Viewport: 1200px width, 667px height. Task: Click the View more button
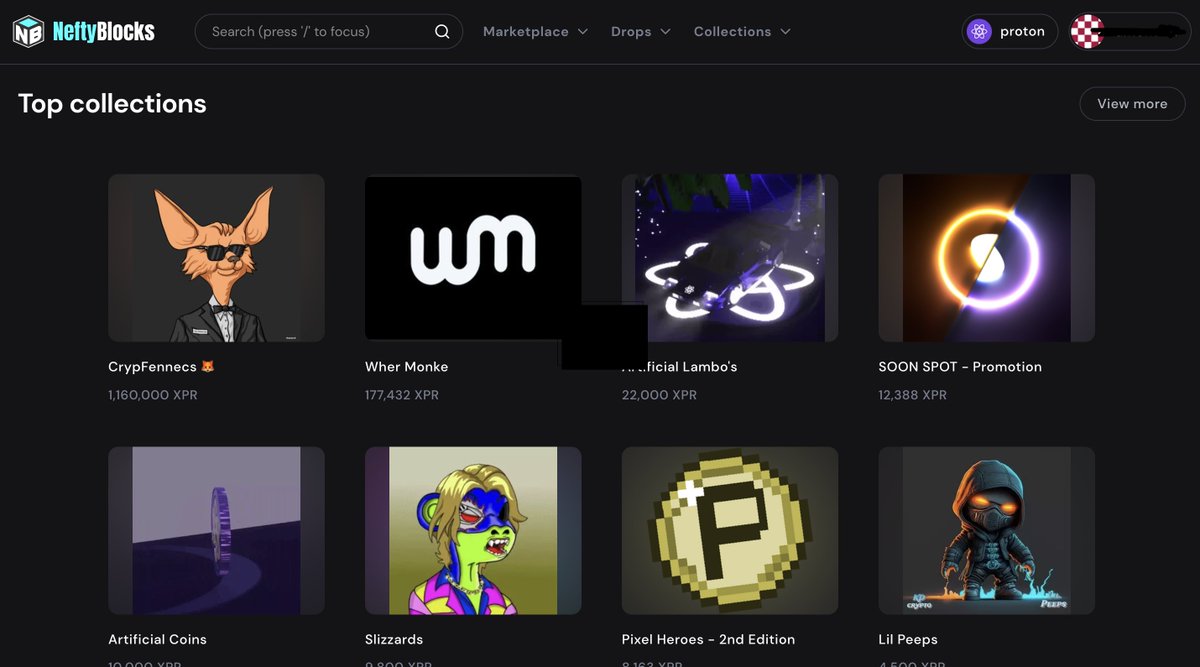coord(1132,103)
